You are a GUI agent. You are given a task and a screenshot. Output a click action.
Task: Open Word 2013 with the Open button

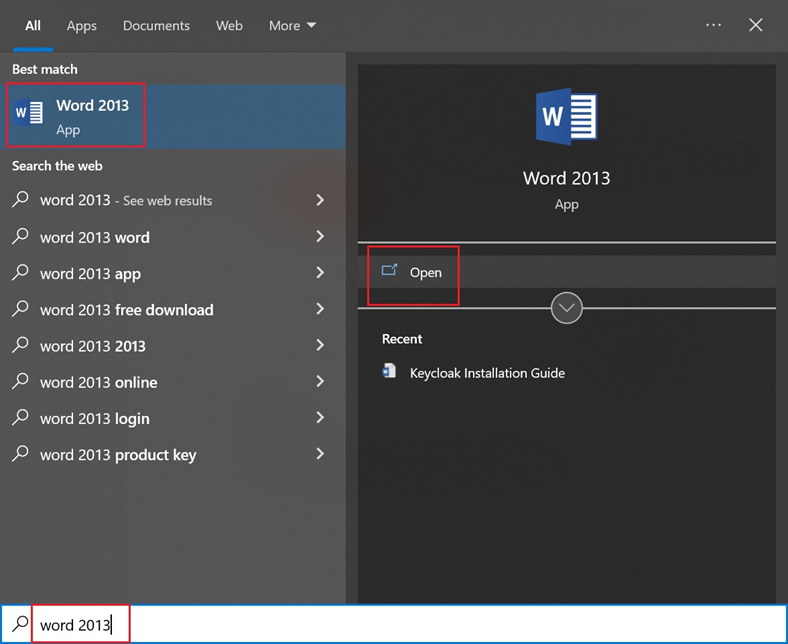567,272
